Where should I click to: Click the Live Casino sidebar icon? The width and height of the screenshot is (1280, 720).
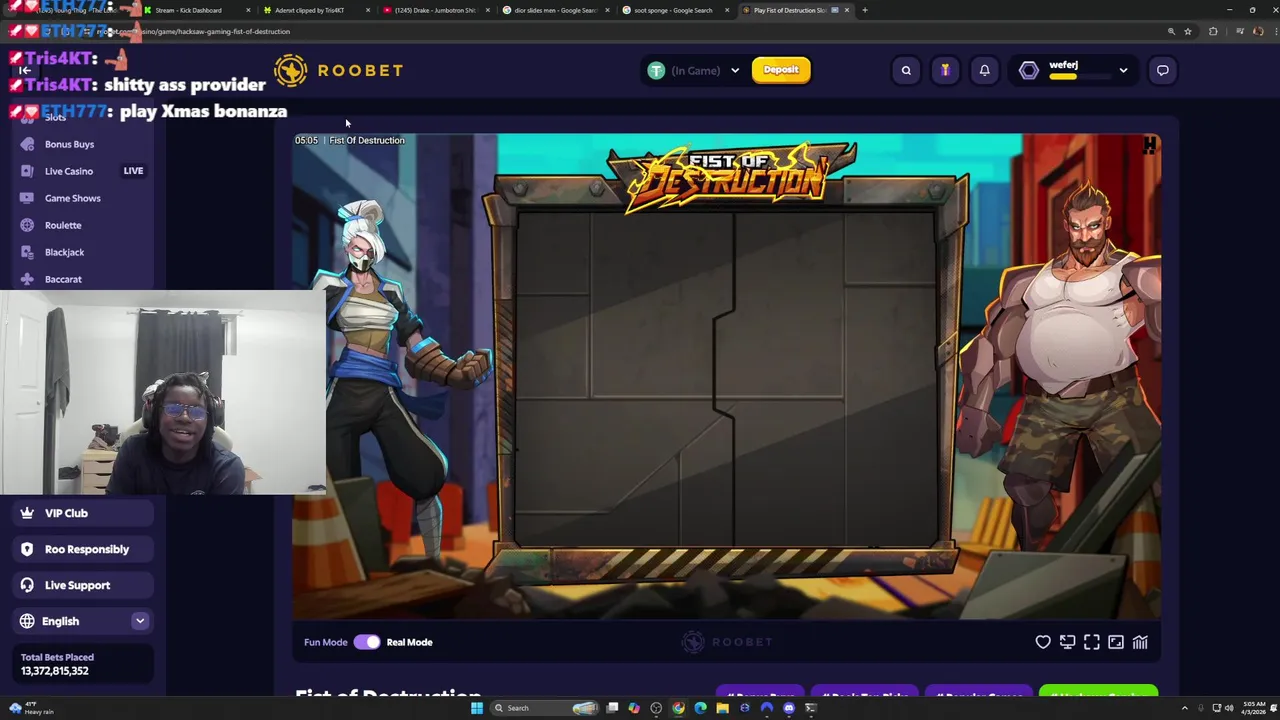[27, 171]
